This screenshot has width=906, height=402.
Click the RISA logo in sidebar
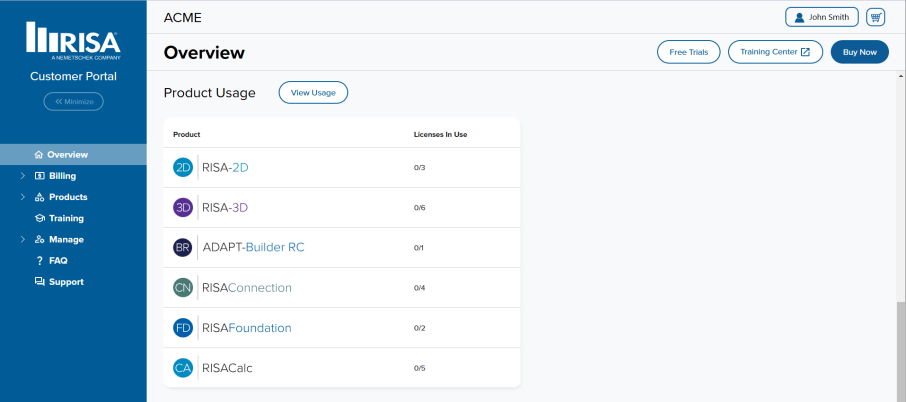[73, 40]
